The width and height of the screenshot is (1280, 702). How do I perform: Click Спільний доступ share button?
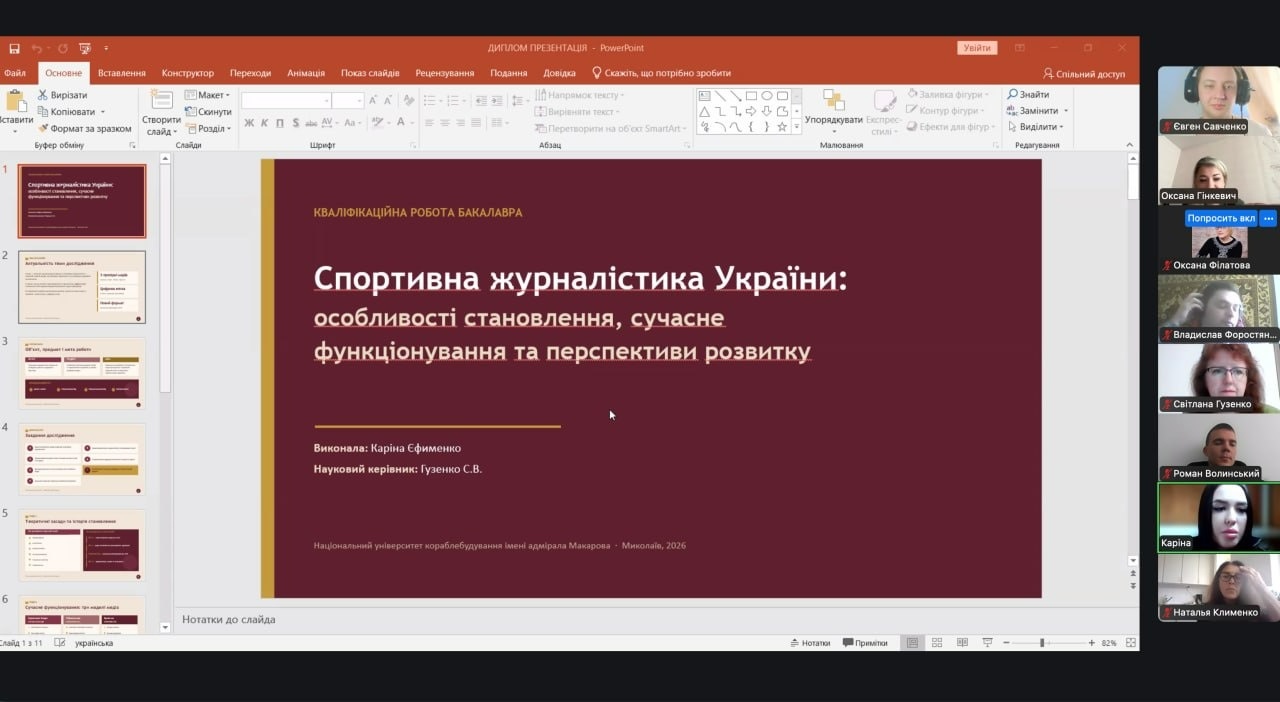(x=1084, y=73)
